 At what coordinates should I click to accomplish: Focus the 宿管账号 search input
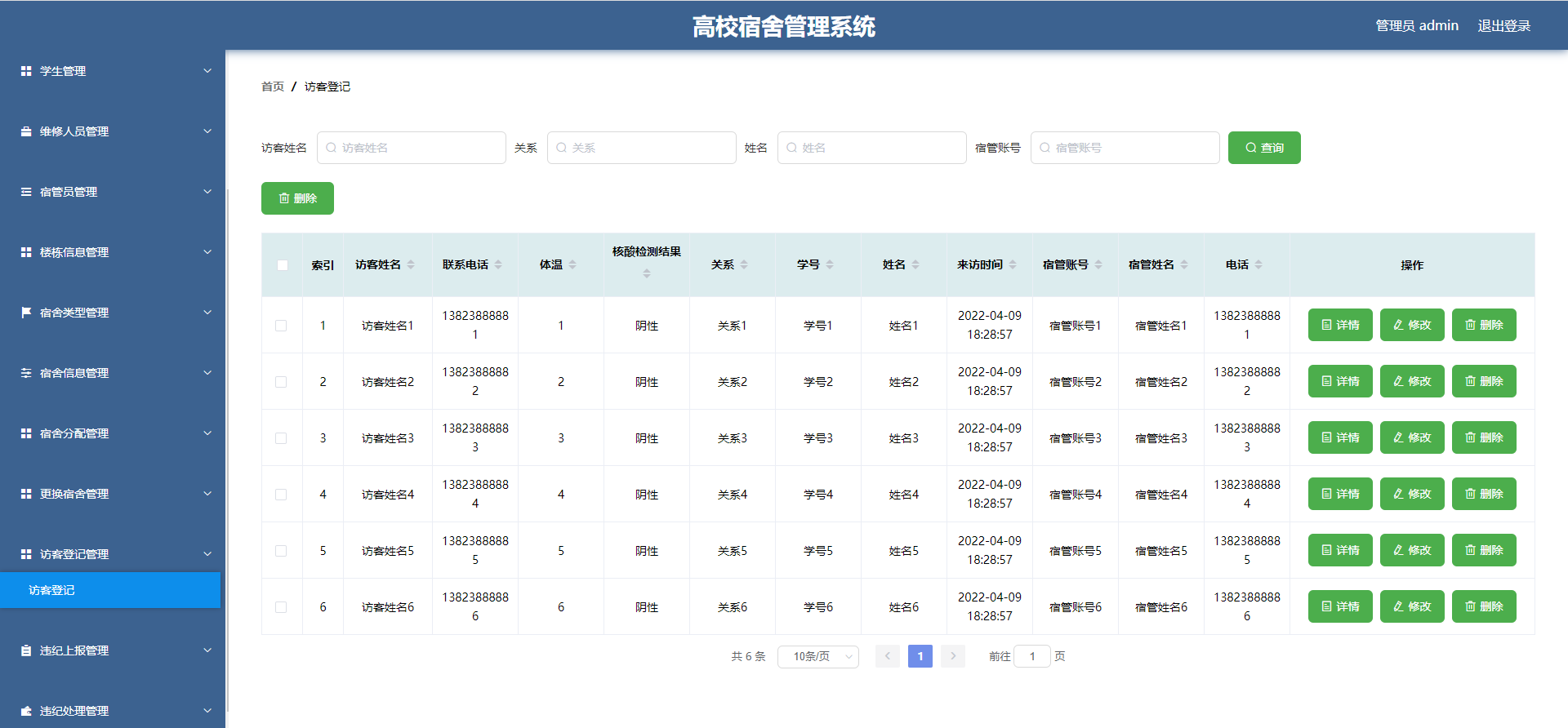point(1125,148)
